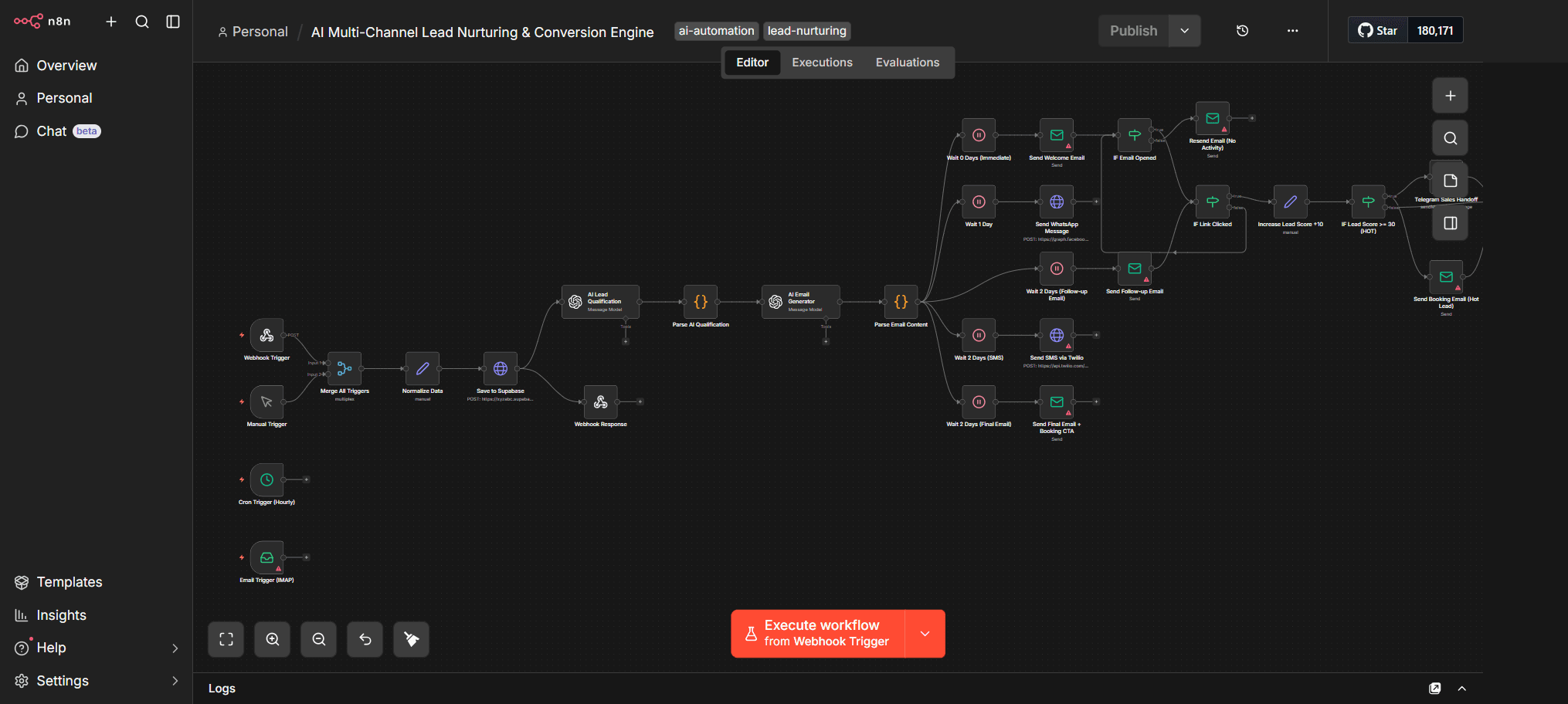Screen dimensions: 1568x704
Task: Open the Publish dropdown arrow
Action: coord(1184,31)
